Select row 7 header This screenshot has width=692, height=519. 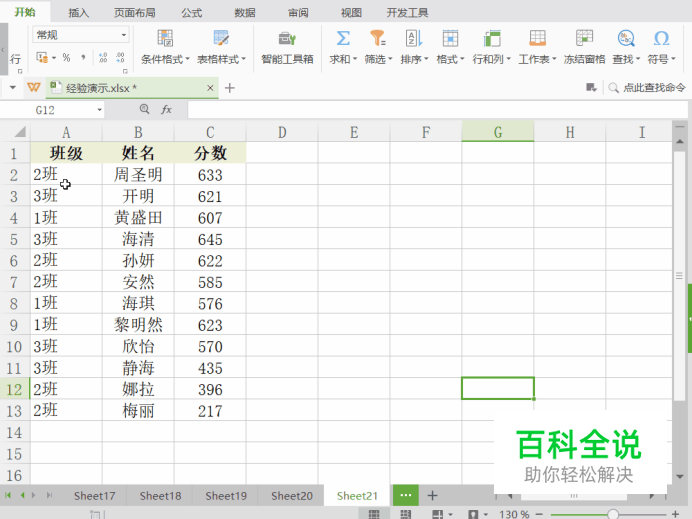point(14,282)
